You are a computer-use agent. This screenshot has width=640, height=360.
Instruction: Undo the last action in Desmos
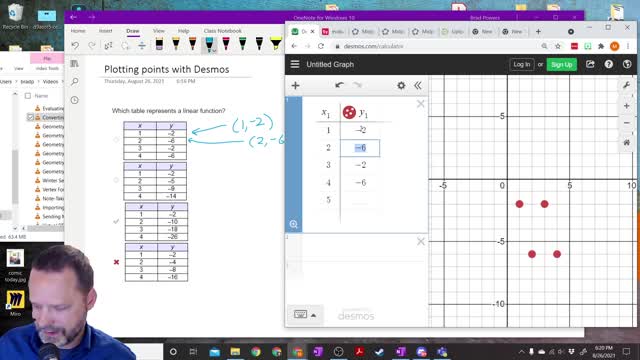[339, 85]
